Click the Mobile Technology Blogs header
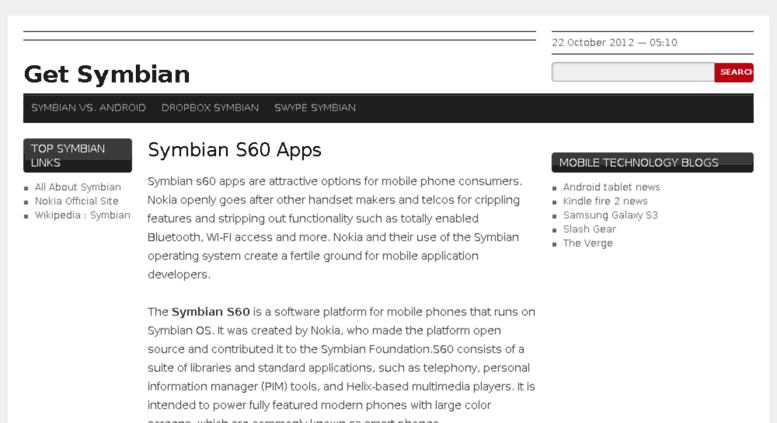This screenshot has width=777, height=423. coord(652,162)
